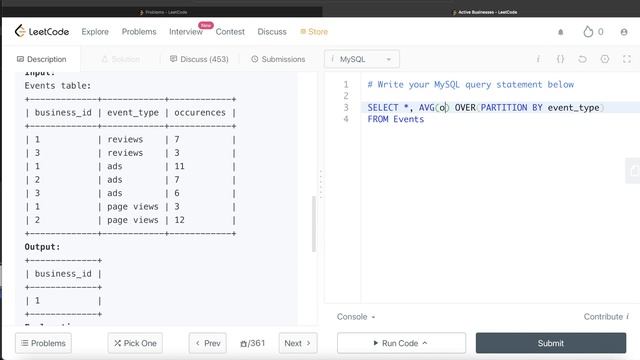Visit the Store link
Screen dimensions: 640x360
coord(314,31)
